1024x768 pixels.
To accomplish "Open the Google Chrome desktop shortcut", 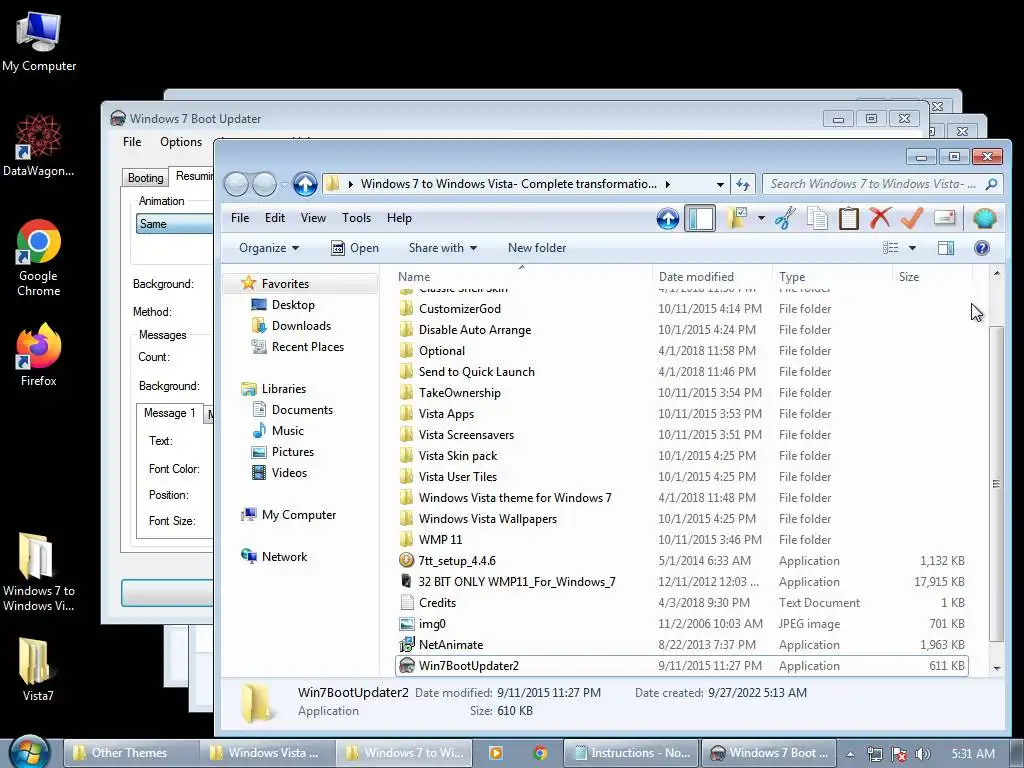I will click(x=39, y=259).
